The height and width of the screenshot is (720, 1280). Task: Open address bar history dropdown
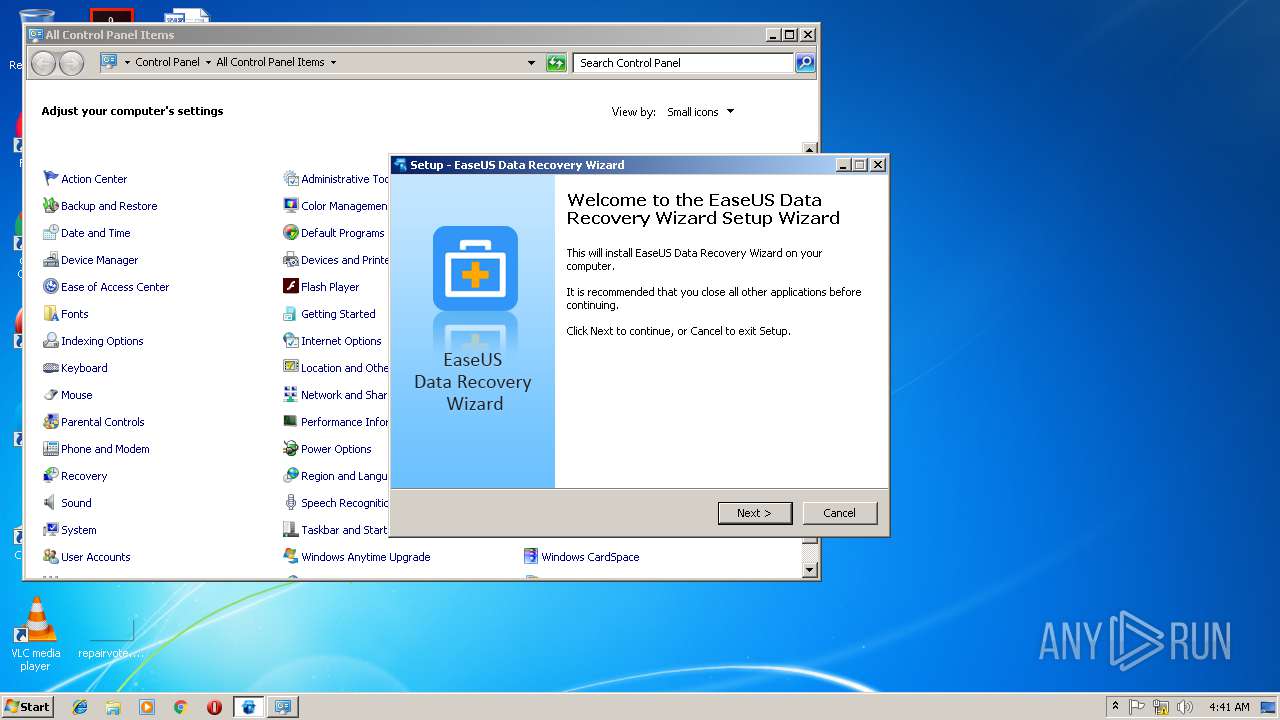pyautogui.click(x=531, y=63)
